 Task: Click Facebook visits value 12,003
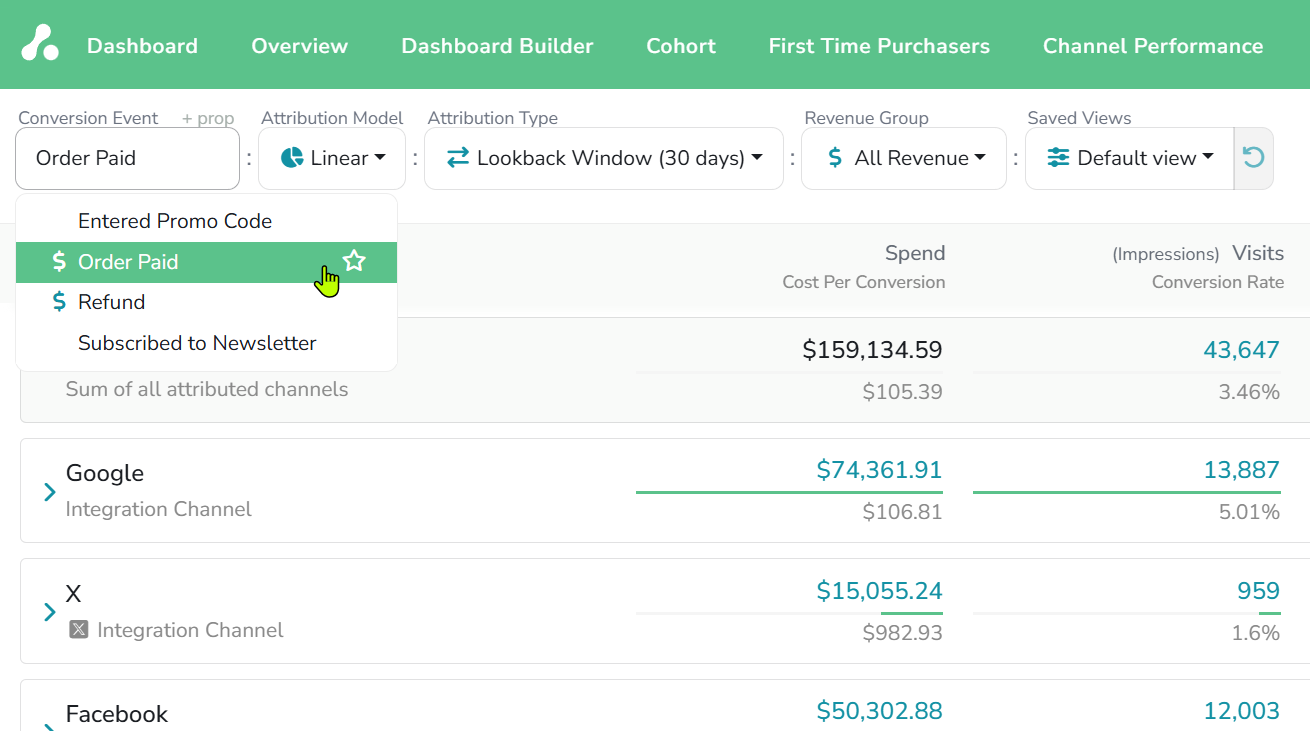[x=1242, y=711]
